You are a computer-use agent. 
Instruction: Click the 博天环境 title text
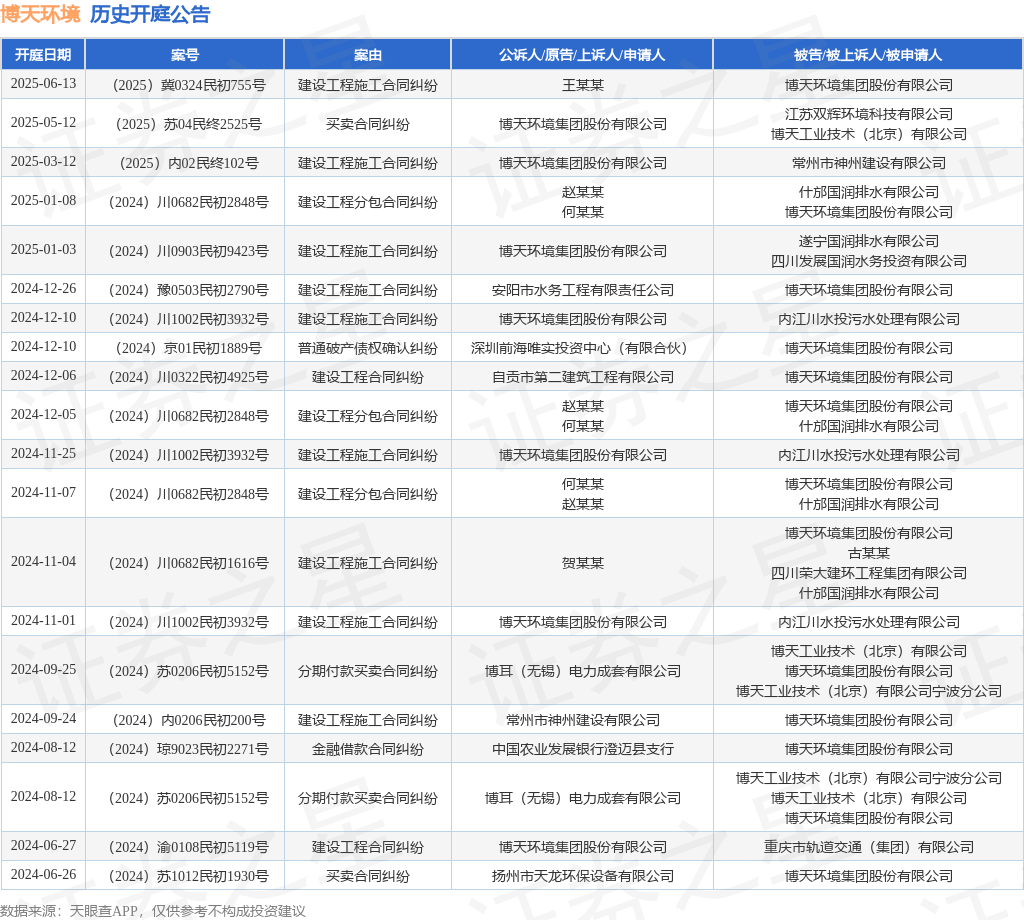tap(40, 14)
